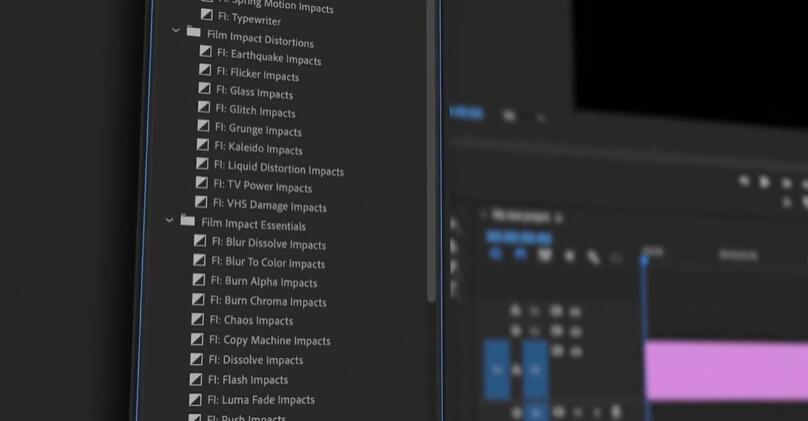Click the Film Impact Distortions folder icon
Screen dimensions: 808x421
point(193,32)
